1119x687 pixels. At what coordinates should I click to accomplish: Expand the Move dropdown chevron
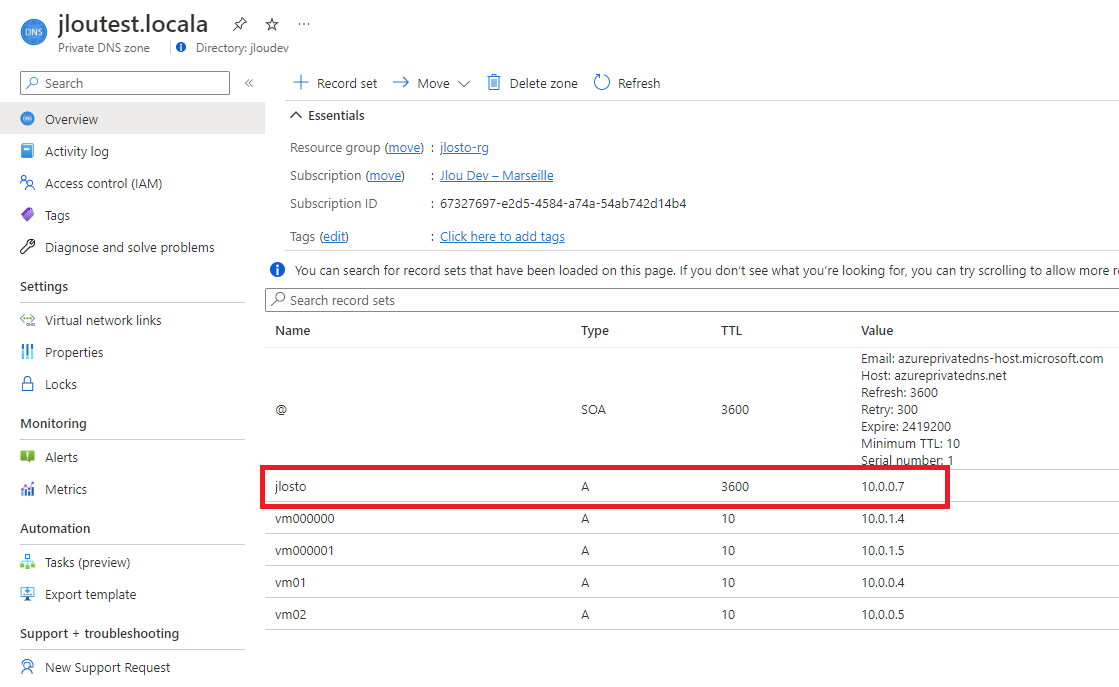tap(464, 83)
